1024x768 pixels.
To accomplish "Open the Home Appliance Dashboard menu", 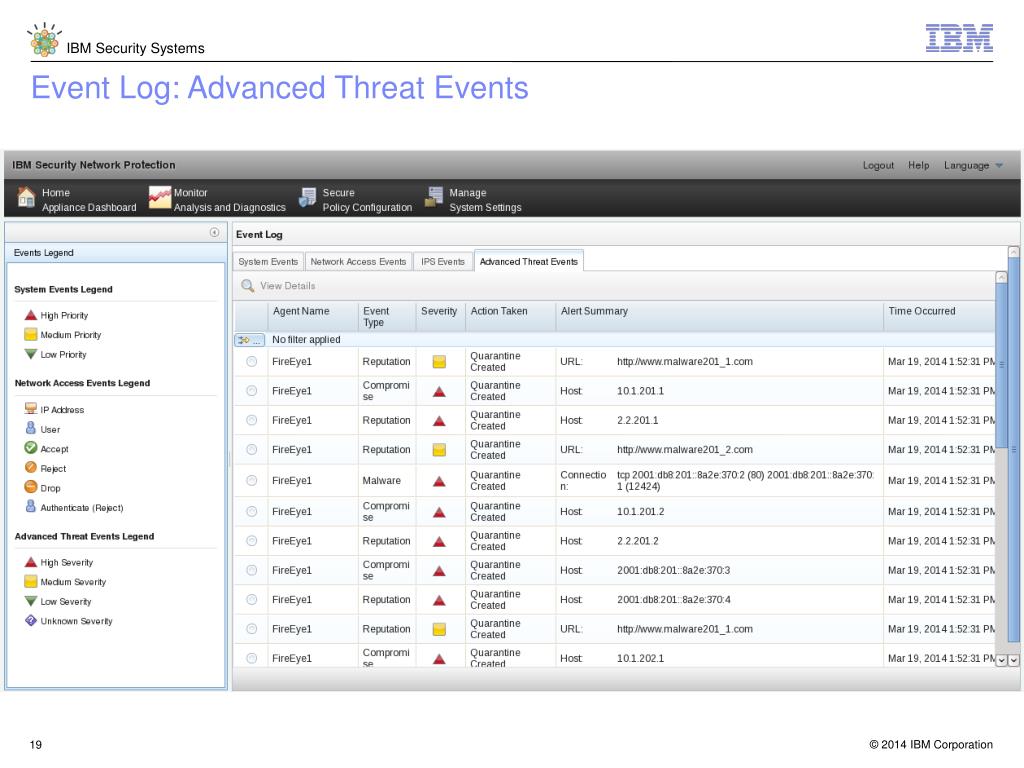I will point(77,199).
